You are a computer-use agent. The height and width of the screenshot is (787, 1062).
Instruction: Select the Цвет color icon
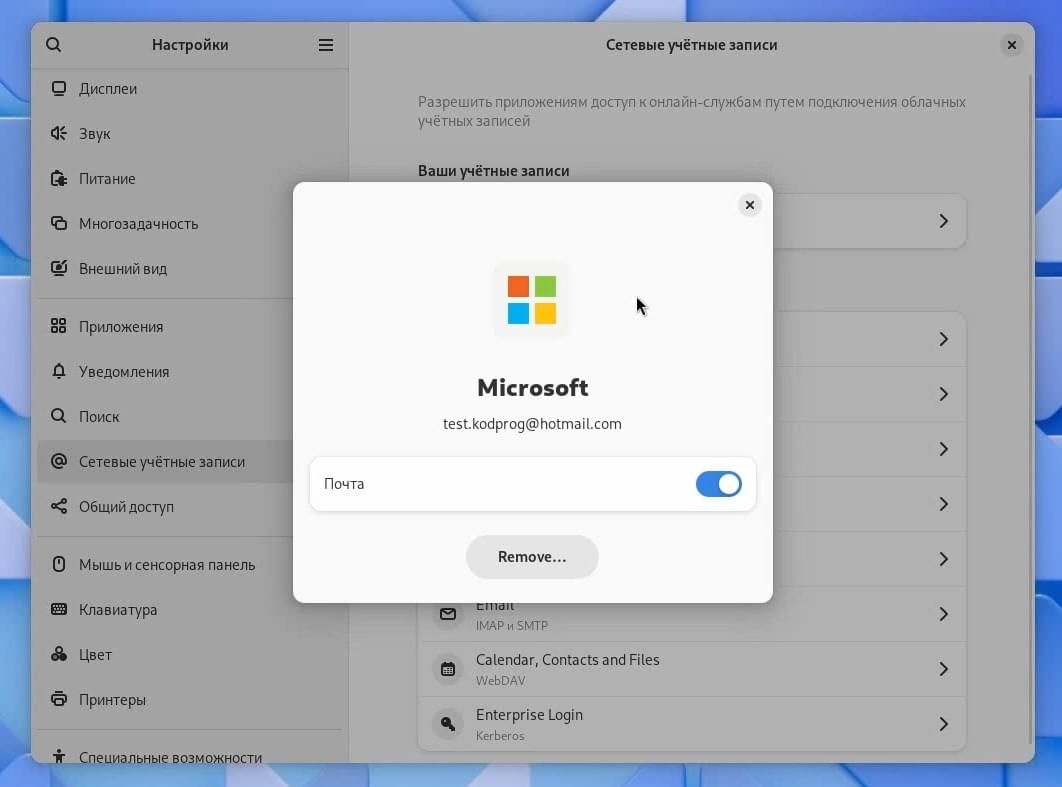point(59,654)
